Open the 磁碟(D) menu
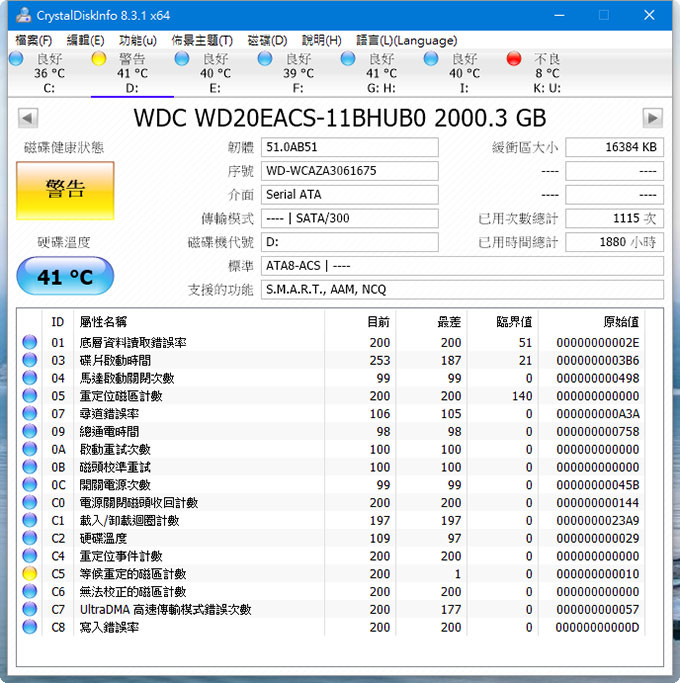Screen dimensions: 680x683 [x=267, y=41]
